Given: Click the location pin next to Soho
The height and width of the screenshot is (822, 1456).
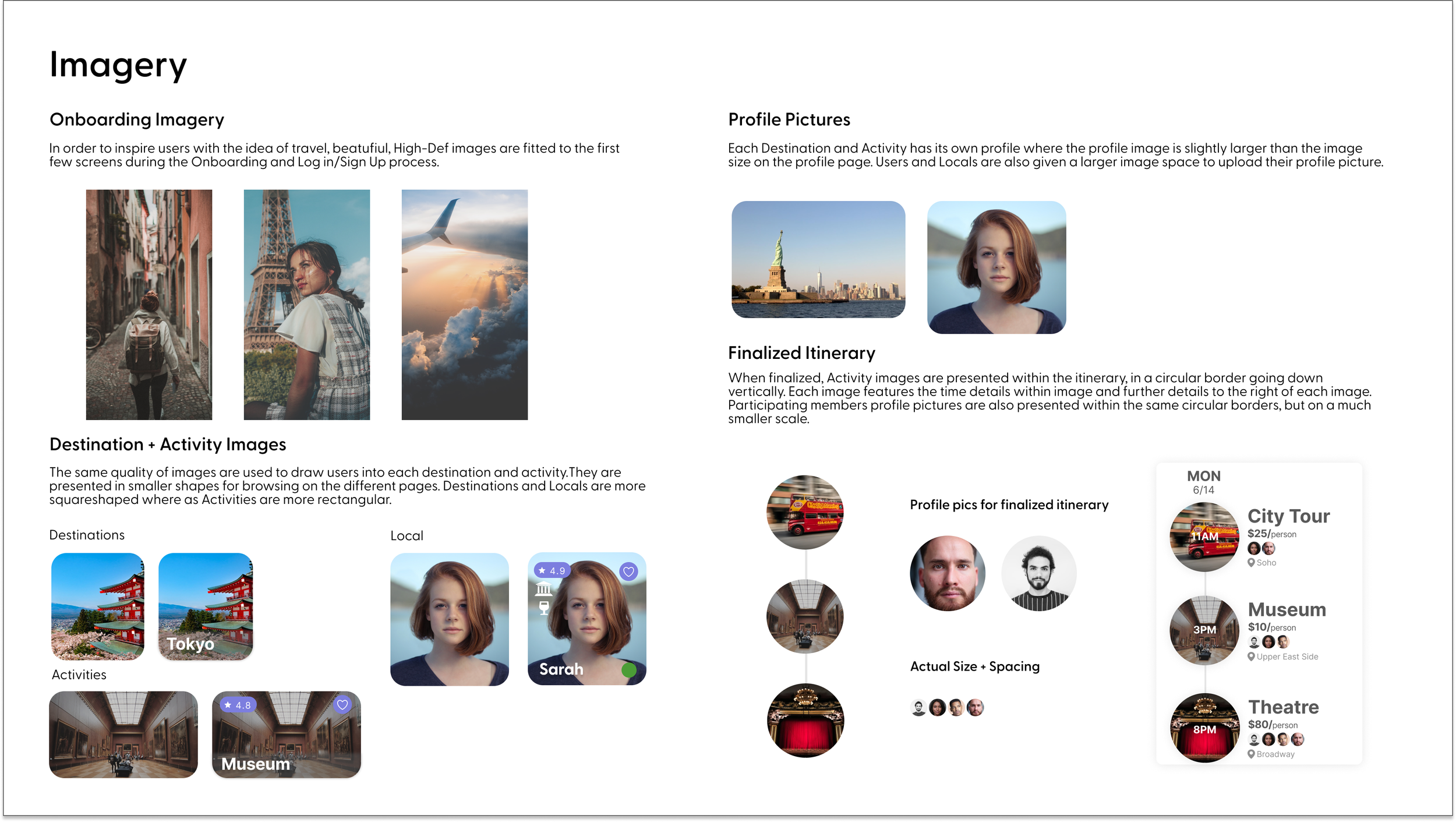Looking at the screenshot, I should [x=1251, y=563].
